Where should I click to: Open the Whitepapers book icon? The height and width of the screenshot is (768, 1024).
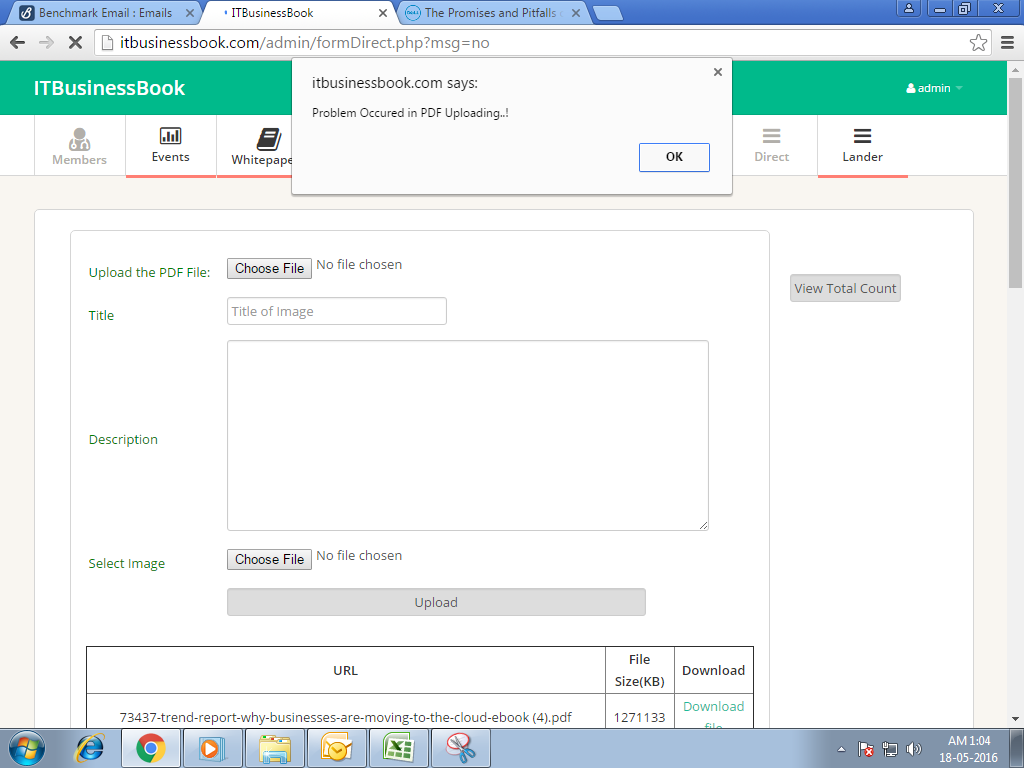268,139
